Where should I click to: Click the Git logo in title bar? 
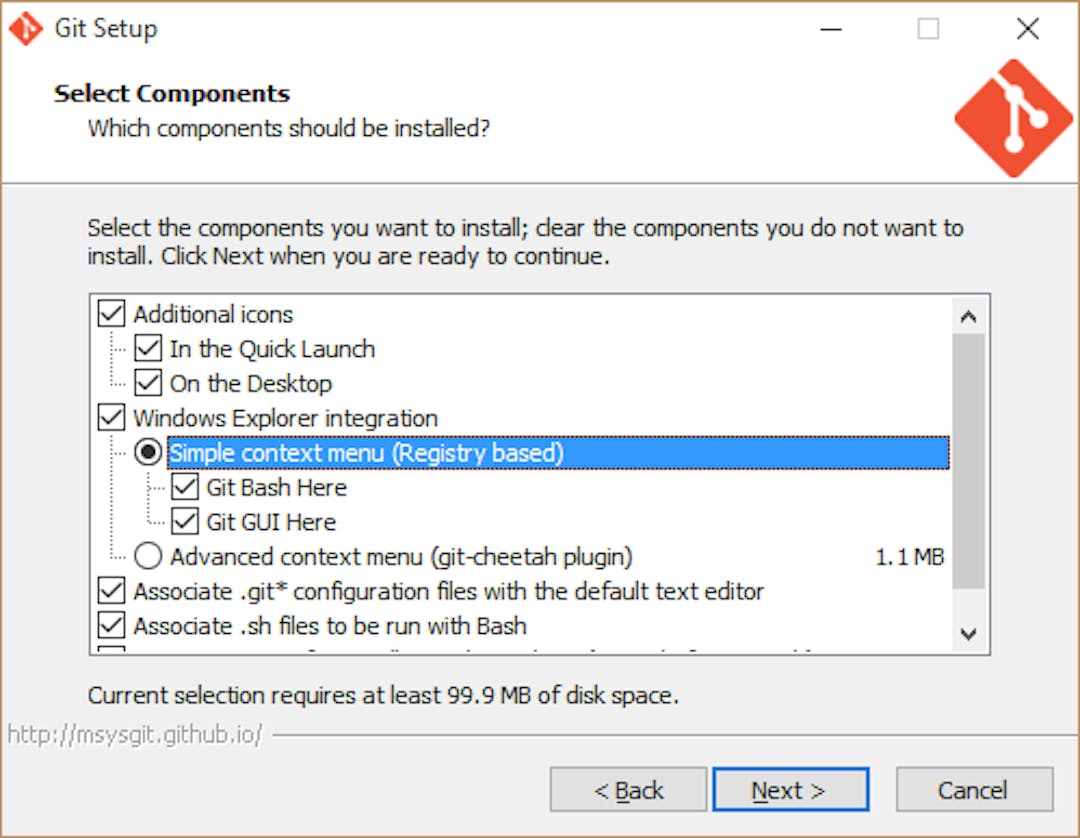coord(26,29)
